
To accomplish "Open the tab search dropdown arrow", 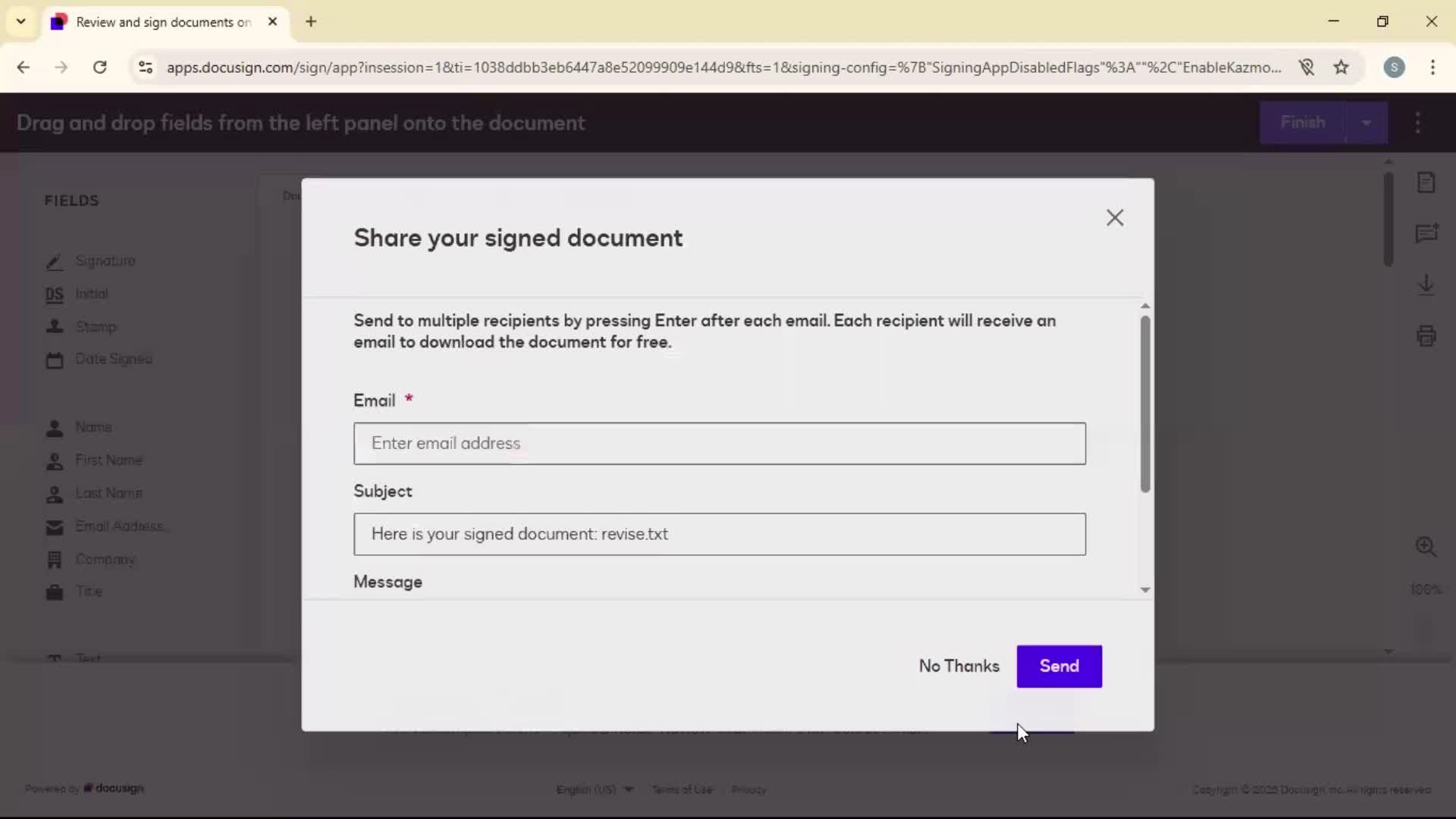I will click(x=20, y=21).
